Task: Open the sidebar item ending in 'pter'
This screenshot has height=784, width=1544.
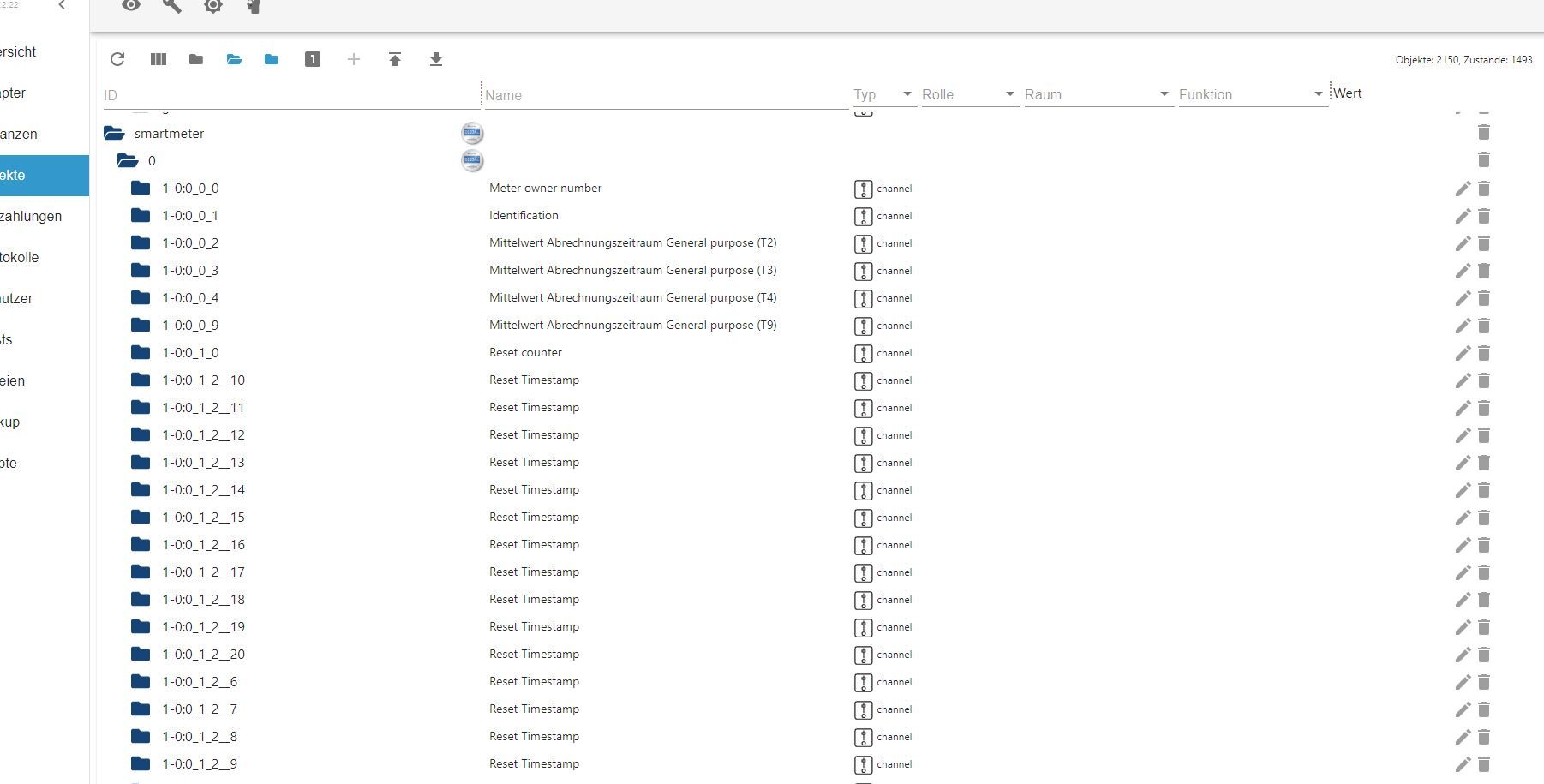Action: click(45, 93)
